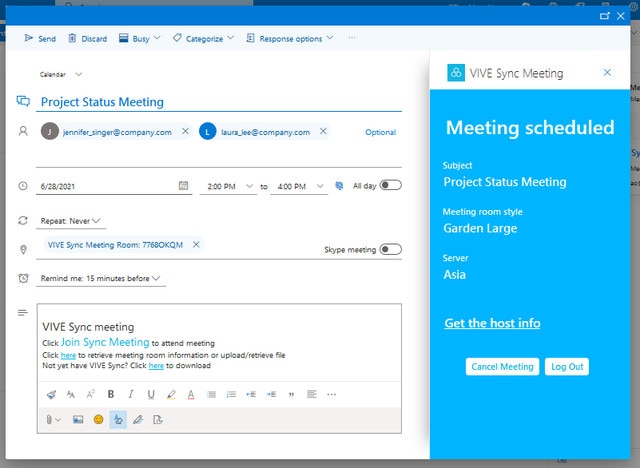Close the VIVE Sync Meeting panel
Image resolution: width=640 pixels, height=468 pixels.
pos(607,72)
